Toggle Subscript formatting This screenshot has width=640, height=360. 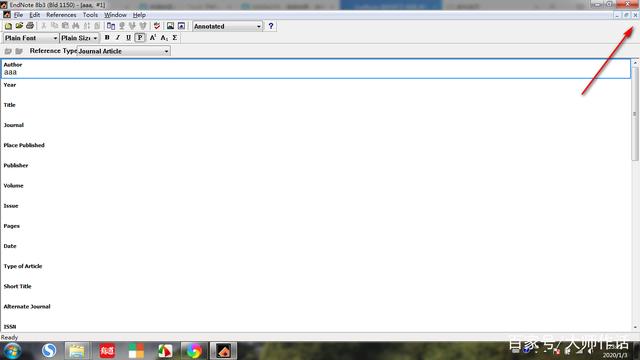tap(164, 38)
